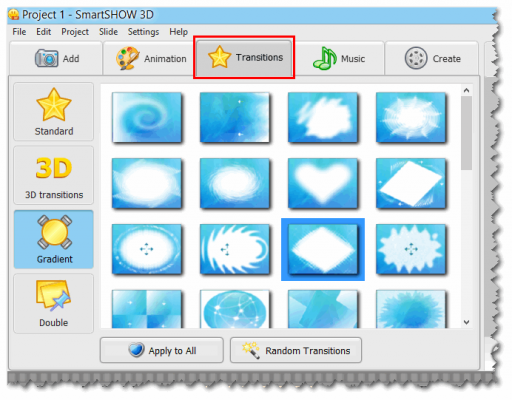Open the Double transitions category

pos(54,303)
